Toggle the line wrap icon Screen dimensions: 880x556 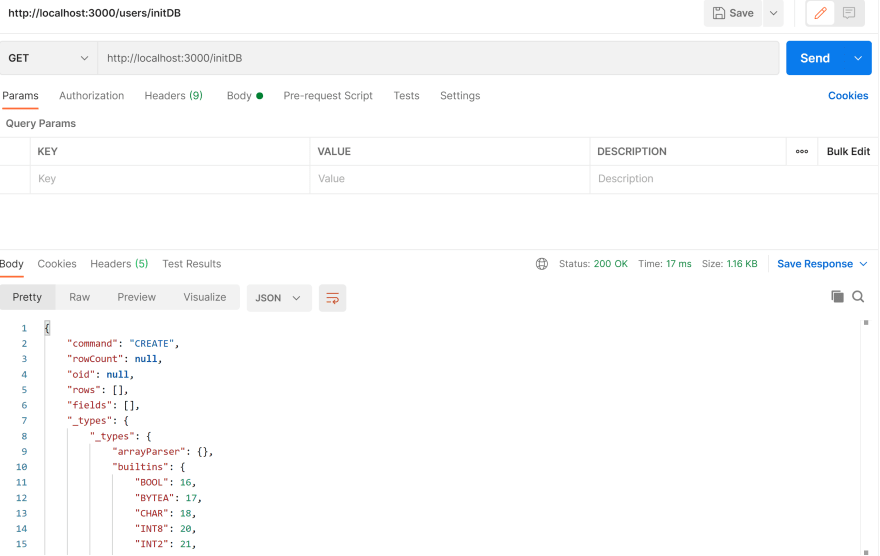point(332,298)
